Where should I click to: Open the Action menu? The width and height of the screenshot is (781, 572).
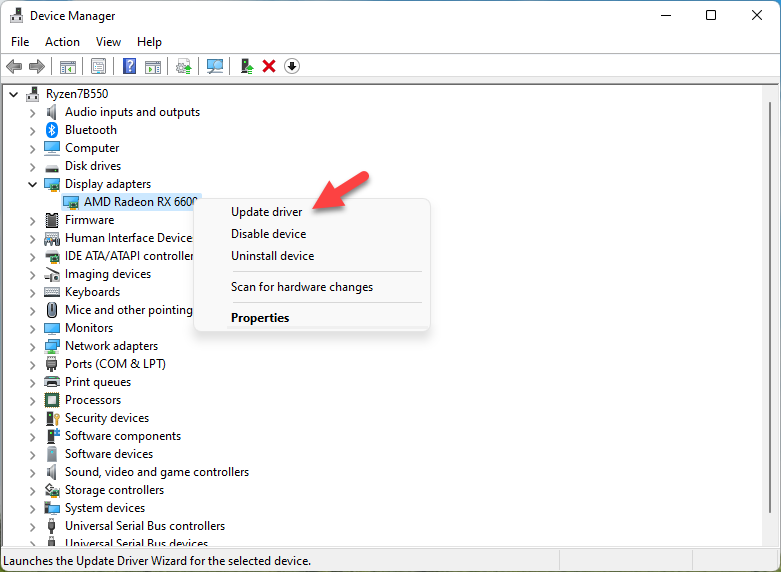point(62,42)
